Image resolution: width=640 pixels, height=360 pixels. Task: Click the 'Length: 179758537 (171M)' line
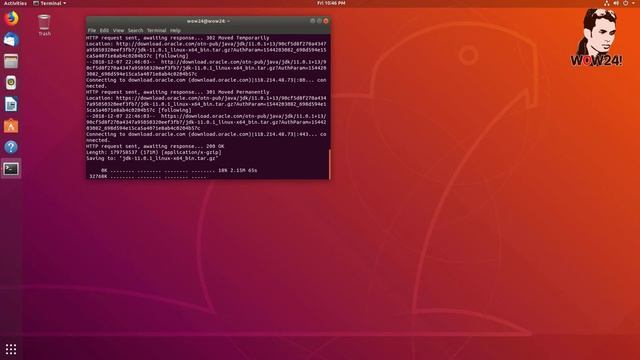tap(154, 152)
